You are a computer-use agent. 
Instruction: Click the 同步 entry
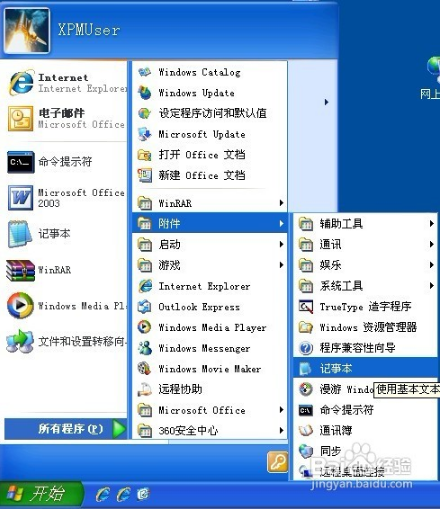[x=366, y=451]
